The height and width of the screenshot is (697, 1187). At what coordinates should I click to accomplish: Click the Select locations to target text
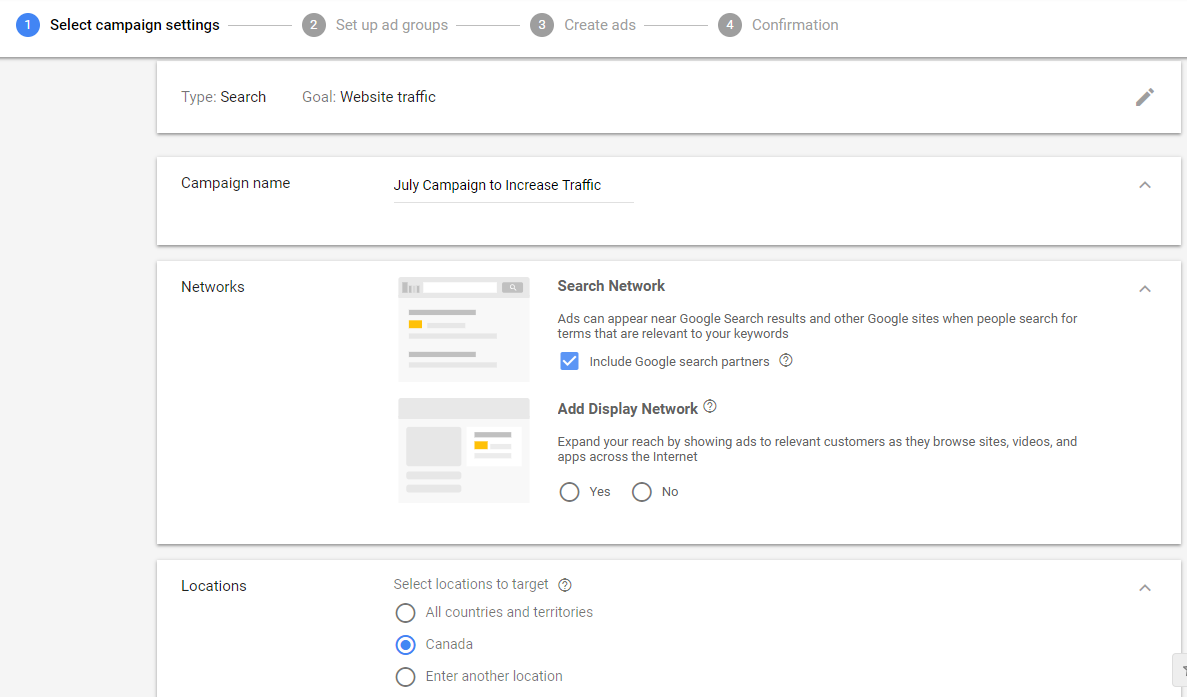pyautogui.click(x=471, y=584)
